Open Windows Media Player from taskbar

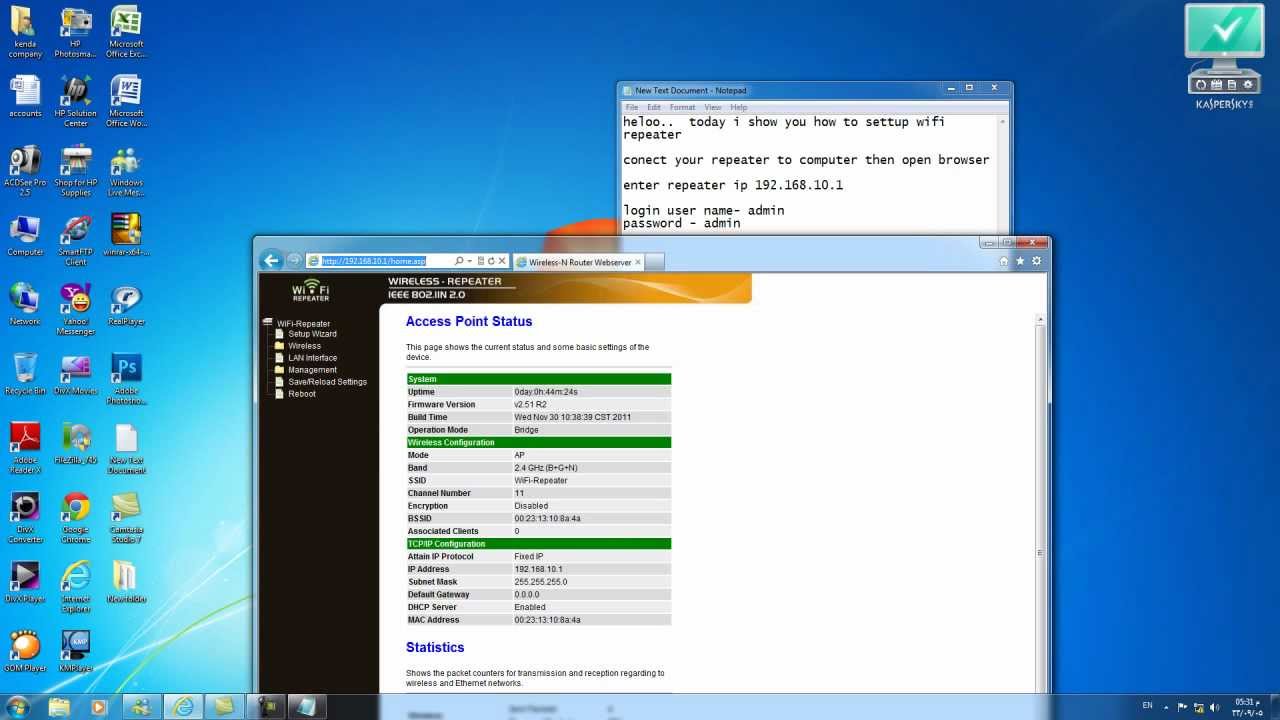(x=98, y=706)
